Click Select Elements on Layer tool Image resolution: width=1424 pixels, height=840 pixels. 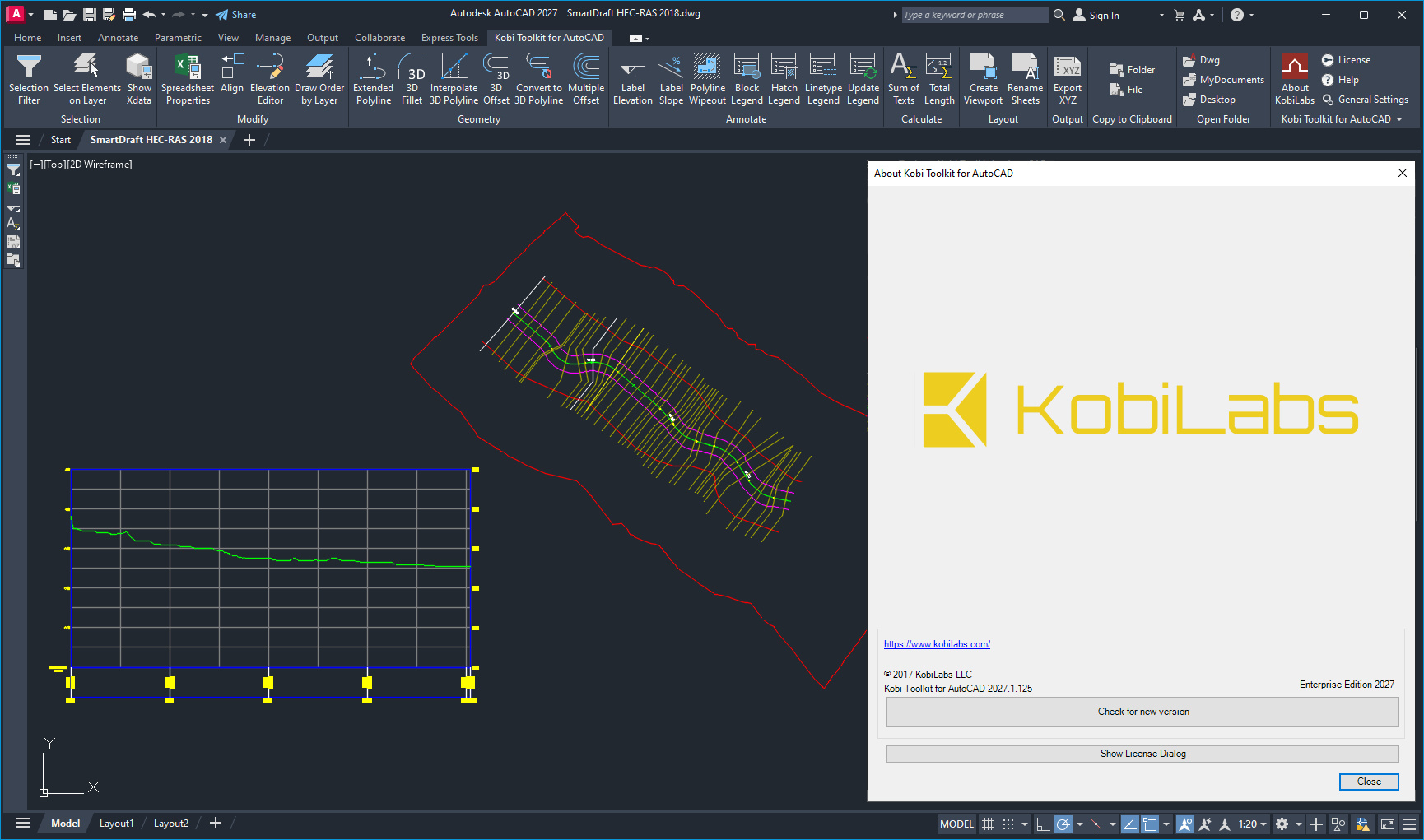(x=87, y=79)
